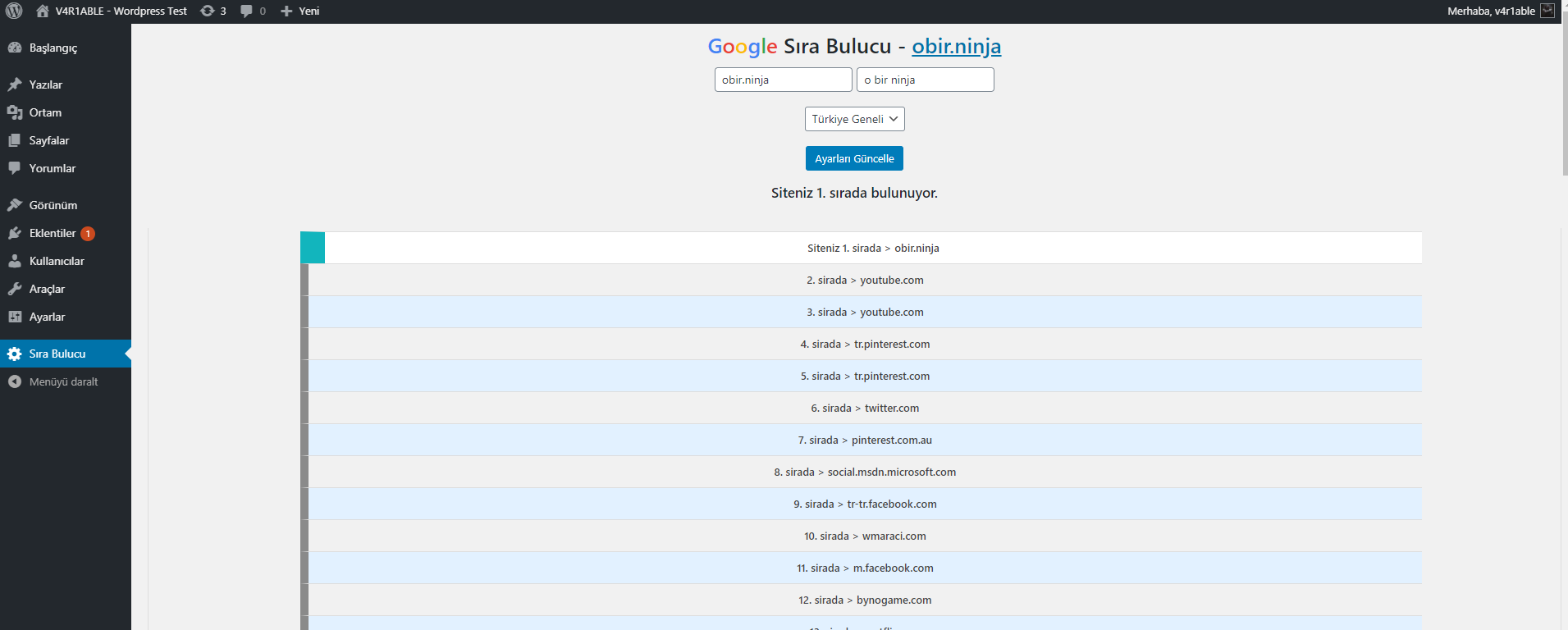The width and height of the screenshot is (1568, 630).
Task: Click the Ortam media icon
Action: pyautogui.click(x=15, y=112)
